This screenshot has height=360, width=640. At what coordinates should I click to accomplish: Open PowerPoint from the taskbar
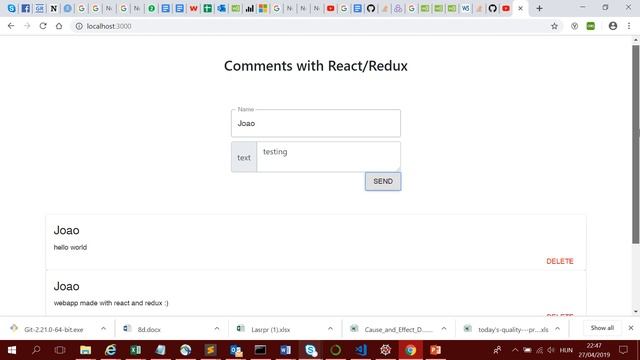[x=436, y=350]
